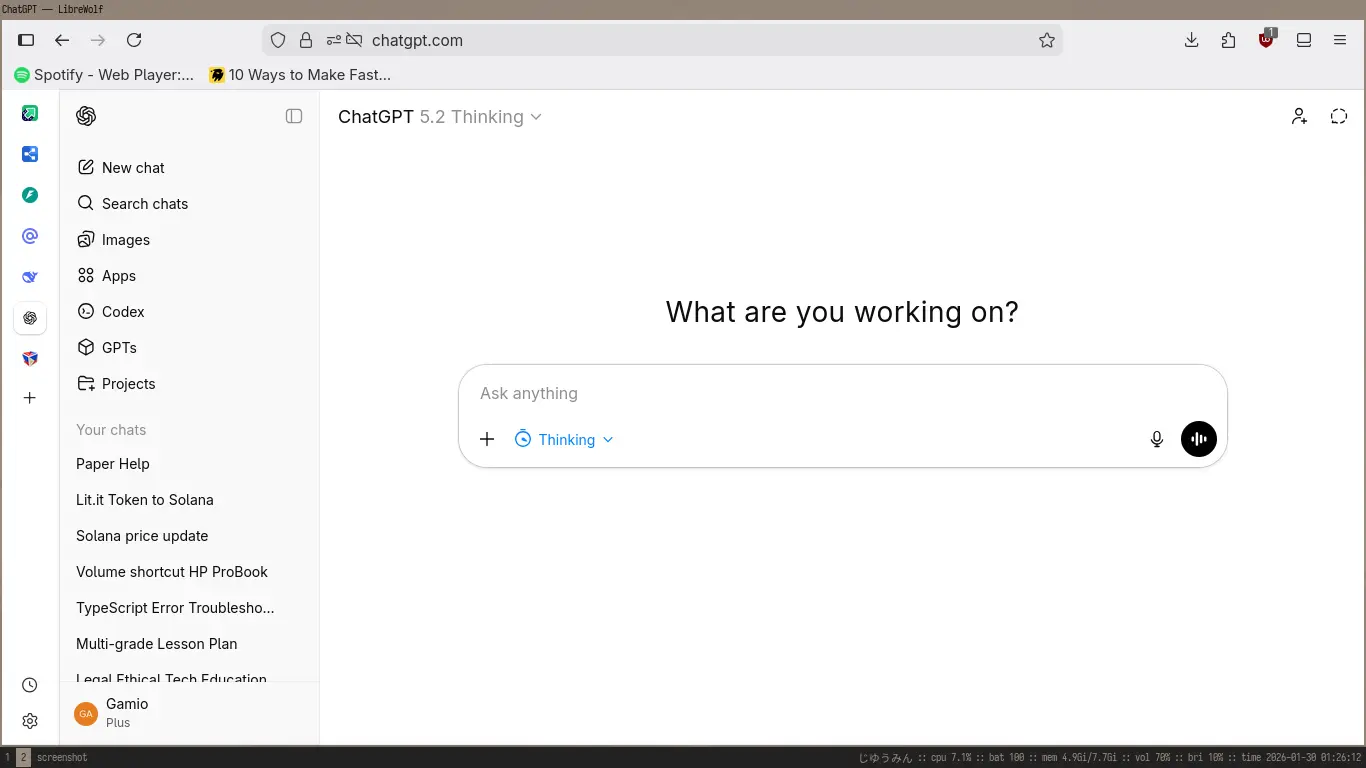Open browser history clock icon
Viewport: 1366px width, 768px height.
tap(30, 685)
